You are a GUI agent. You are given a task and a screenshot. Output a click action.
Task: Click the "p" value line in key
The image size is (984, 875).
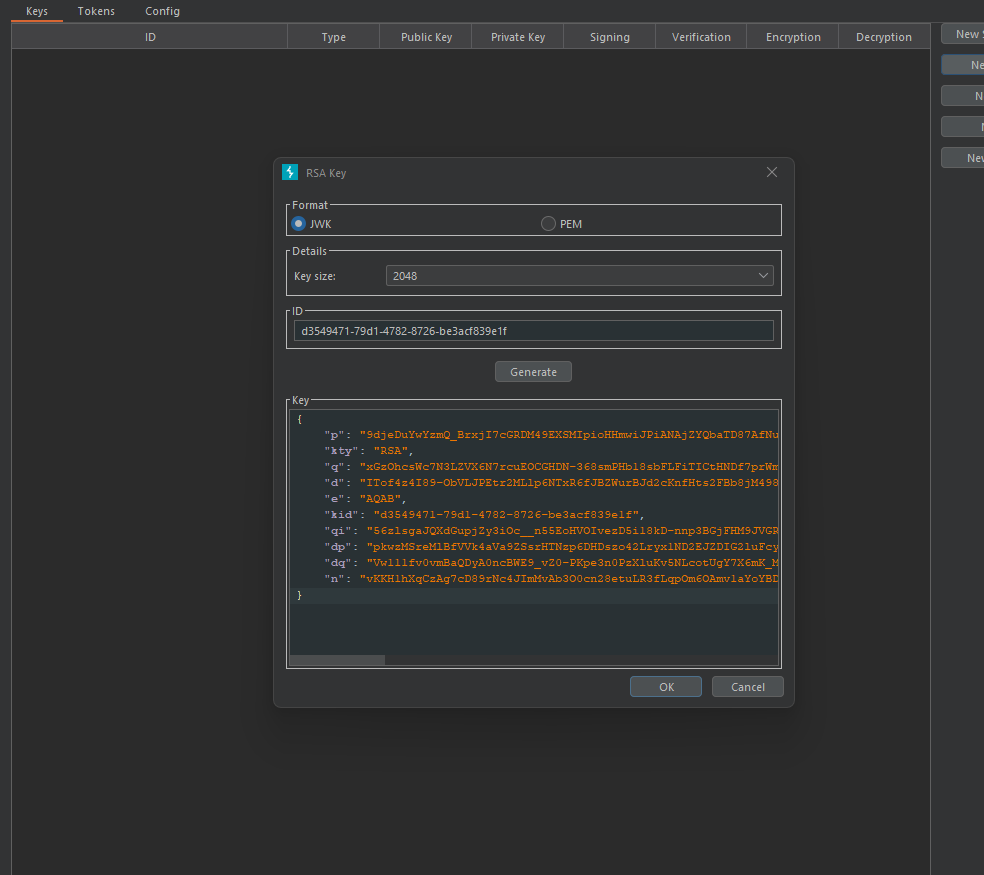click(551, 434)
